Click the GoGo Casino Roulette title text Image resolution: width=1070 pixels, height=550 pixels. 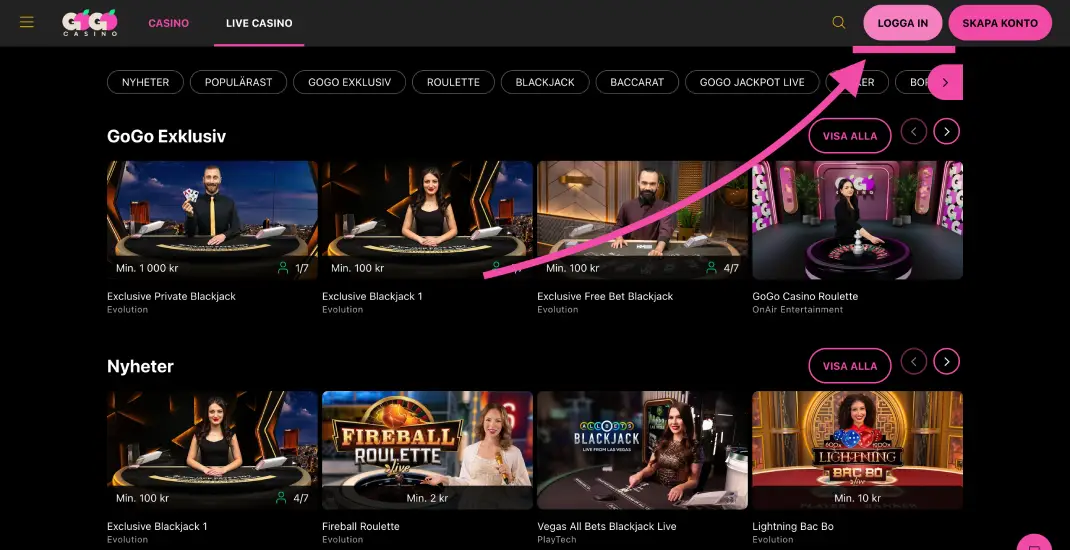(805, 296)
